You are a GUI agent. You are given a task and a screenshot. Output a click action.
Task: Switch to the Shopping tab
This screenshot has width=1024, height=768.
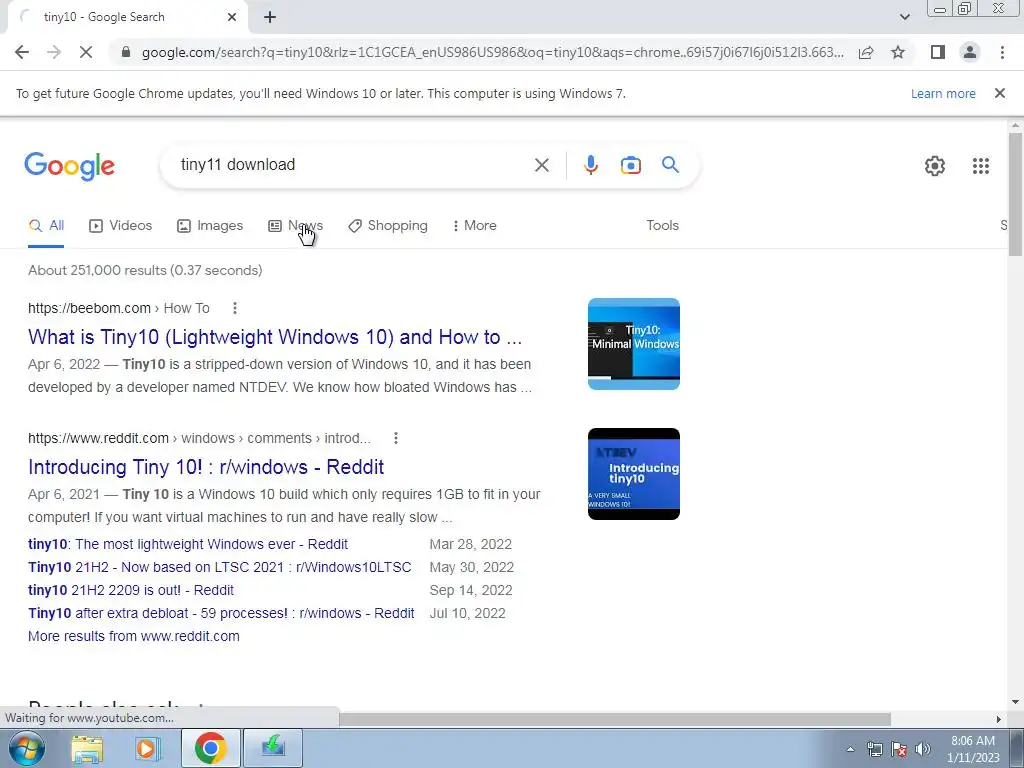coord(388,226)
